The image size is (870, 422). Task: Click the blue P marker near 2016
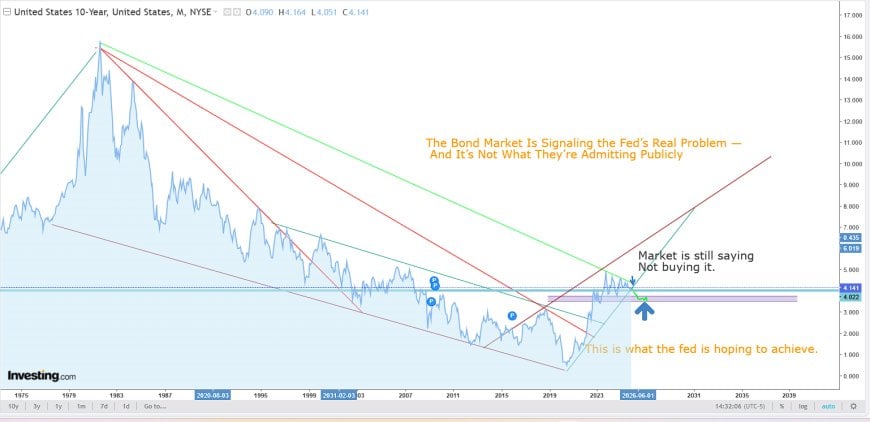click(512, 316)
